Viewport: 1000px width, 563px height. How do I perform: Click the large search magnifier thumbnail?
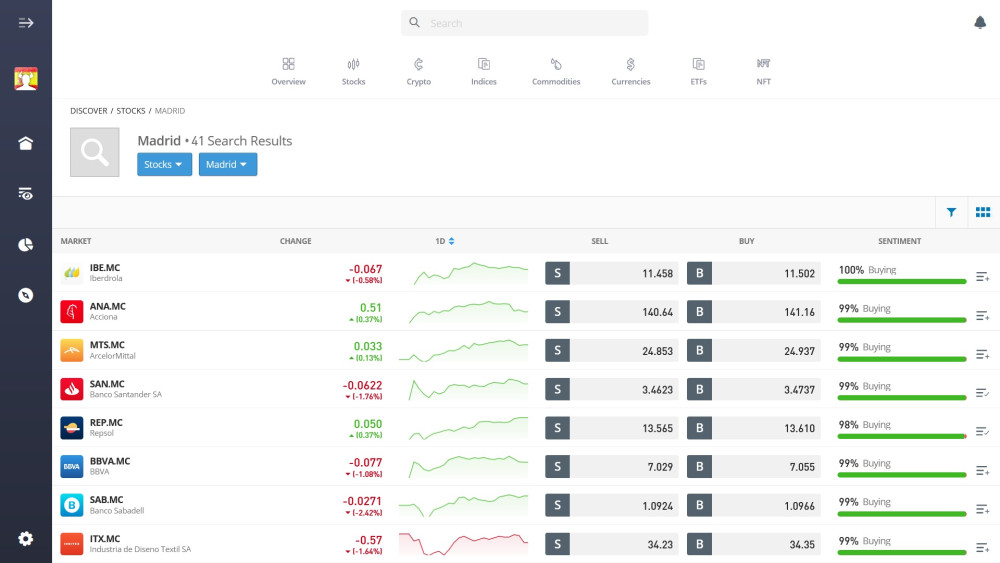pyautogui.click(x=94, y=152)
